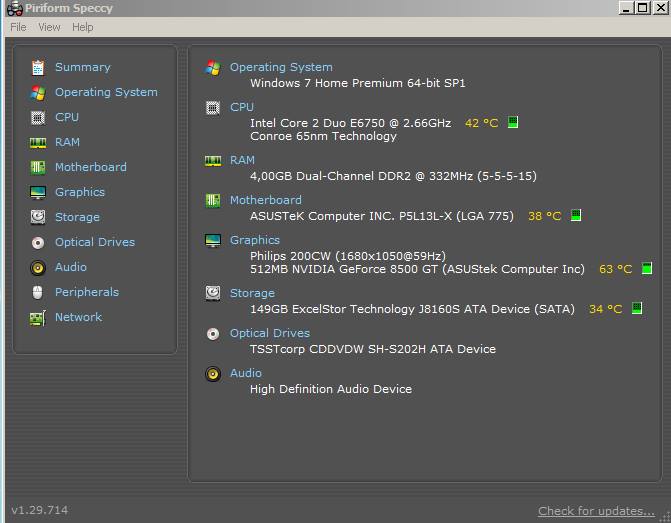Click the Peripherals mouse icon in sidebar
Image resolution: width=671 pixels, height=523 pixels.
[x=38, y=292]
